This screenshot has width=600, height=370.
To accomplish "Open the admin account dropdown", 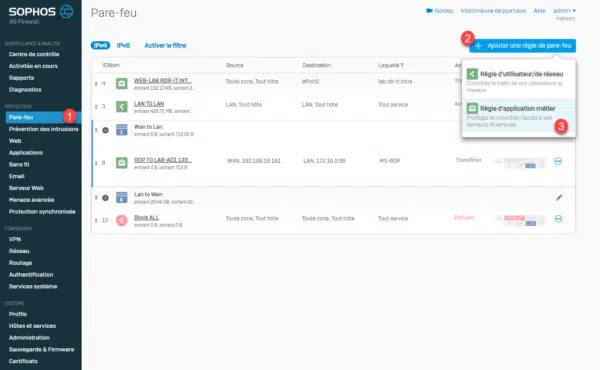I will pyautogui.click(x=564, y=11).
